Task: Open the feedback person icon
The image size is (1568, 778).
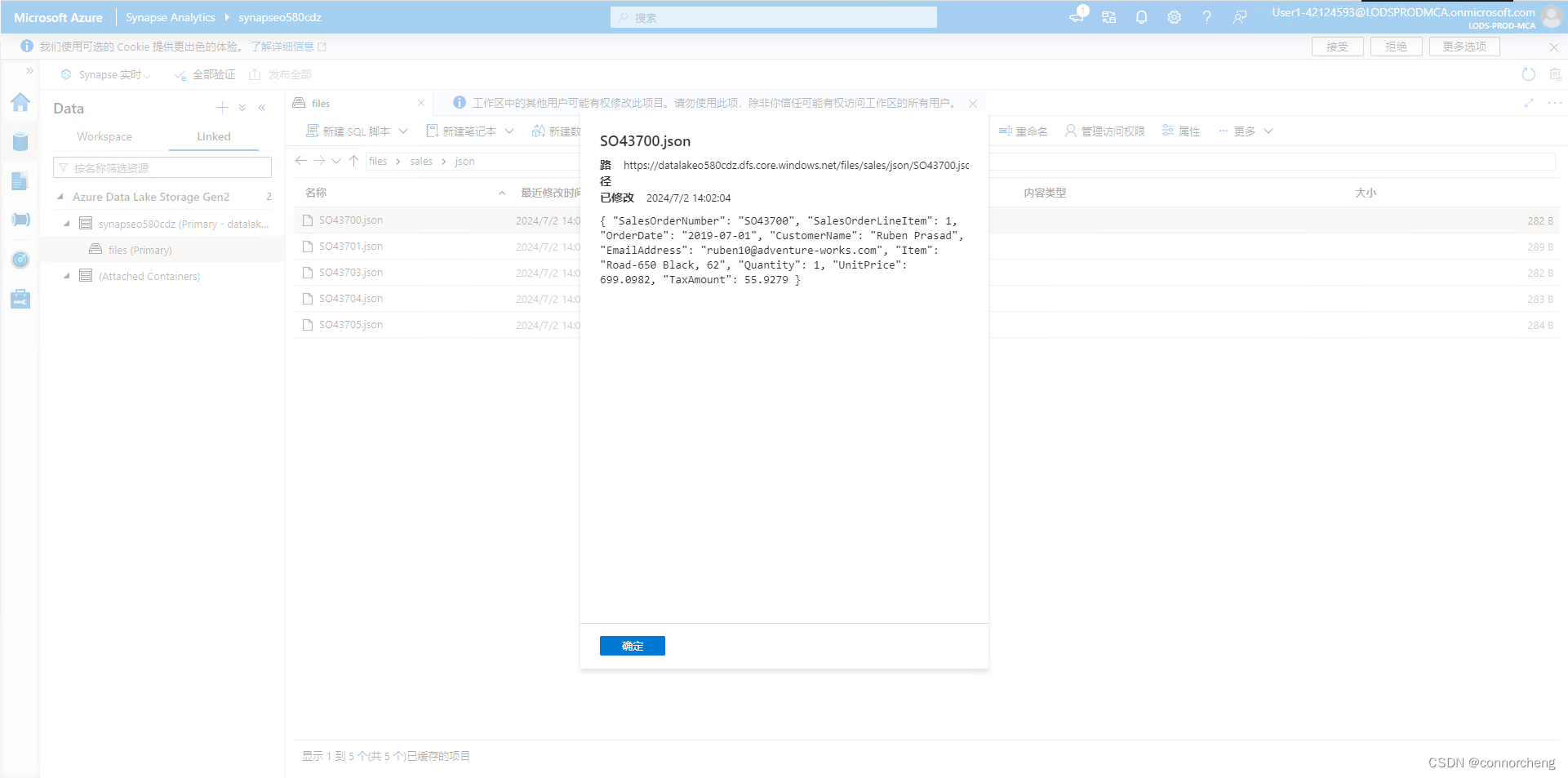Action: coord(1239,17)
